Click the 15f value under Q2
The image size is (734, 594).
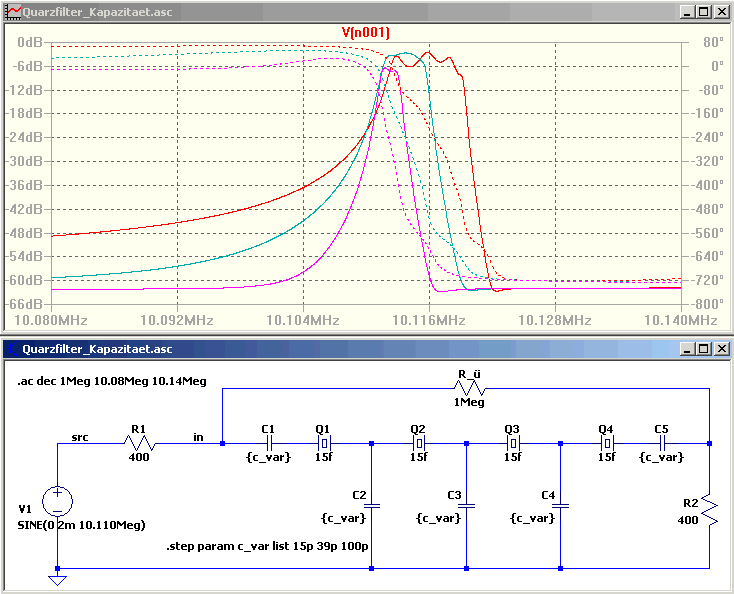419,457
